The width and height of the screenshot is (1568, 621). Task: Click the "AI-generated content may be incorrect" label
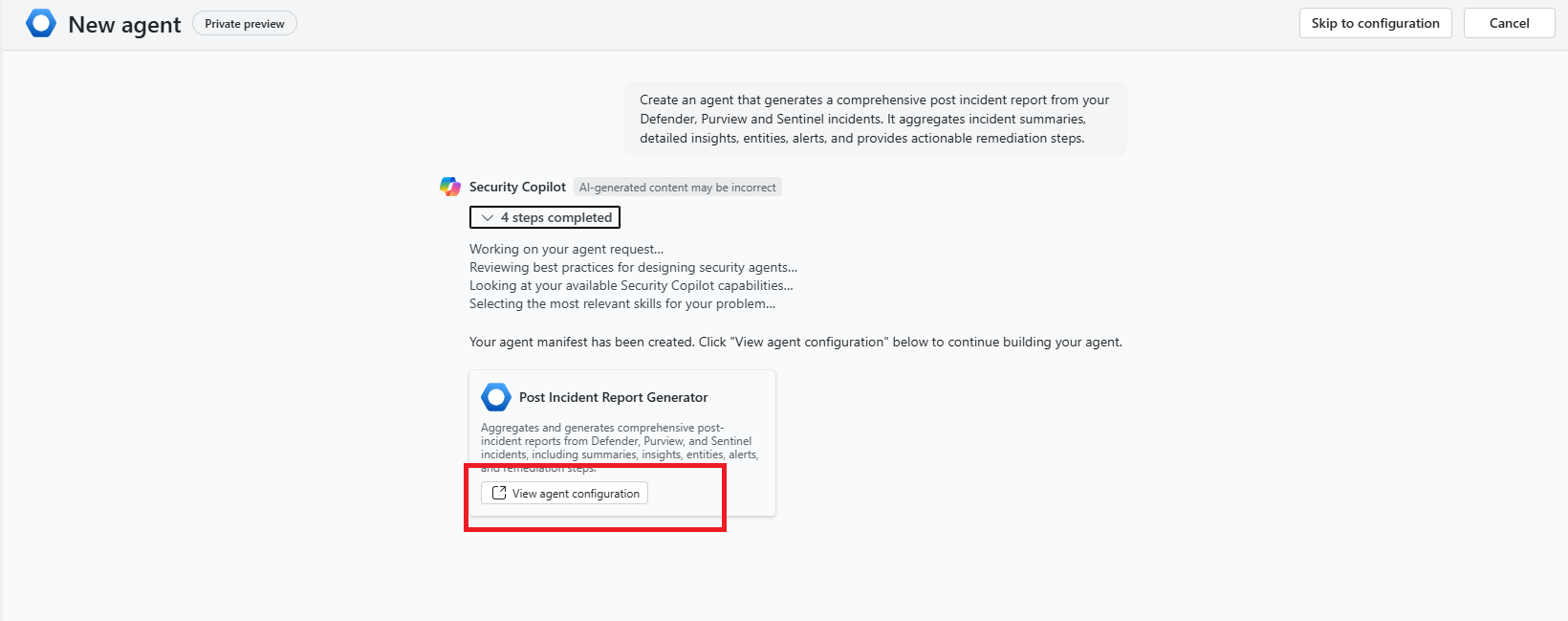coord(677,188)
